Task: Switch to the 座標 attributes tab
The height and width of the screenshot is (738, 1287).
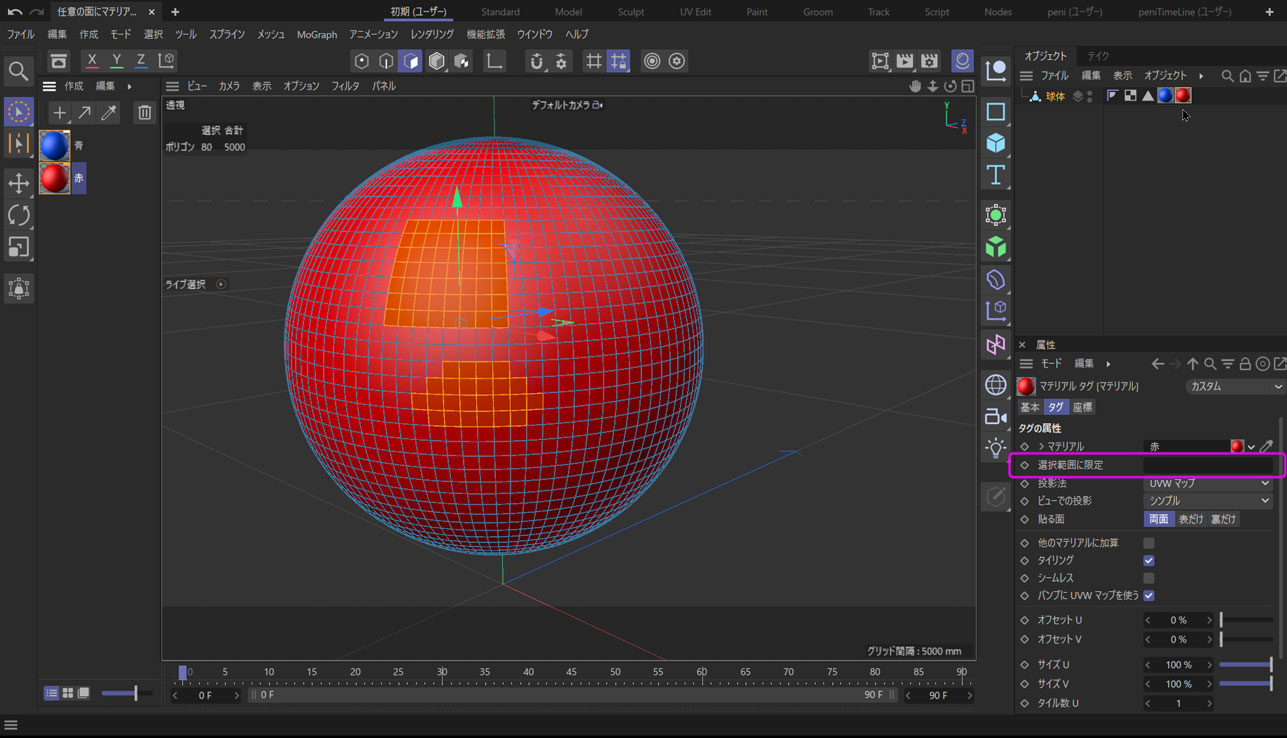Action: click(x=1082, y=407)
